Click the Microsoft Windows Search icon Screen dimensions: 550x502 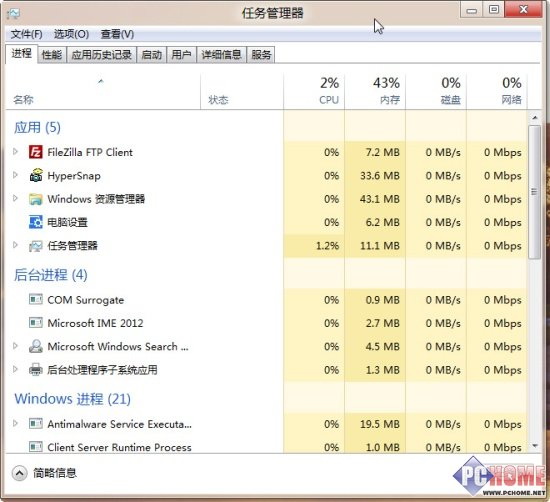[x=35, y=346]
